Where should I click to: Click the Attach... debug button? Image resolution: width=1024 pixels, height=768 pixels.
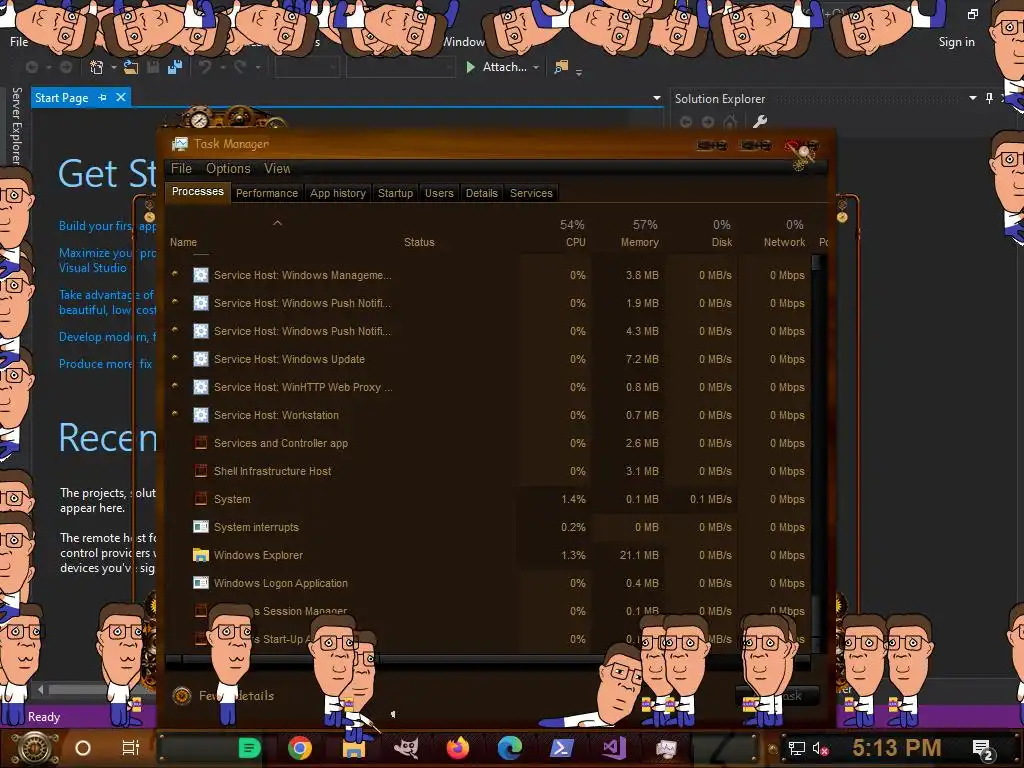496,67
